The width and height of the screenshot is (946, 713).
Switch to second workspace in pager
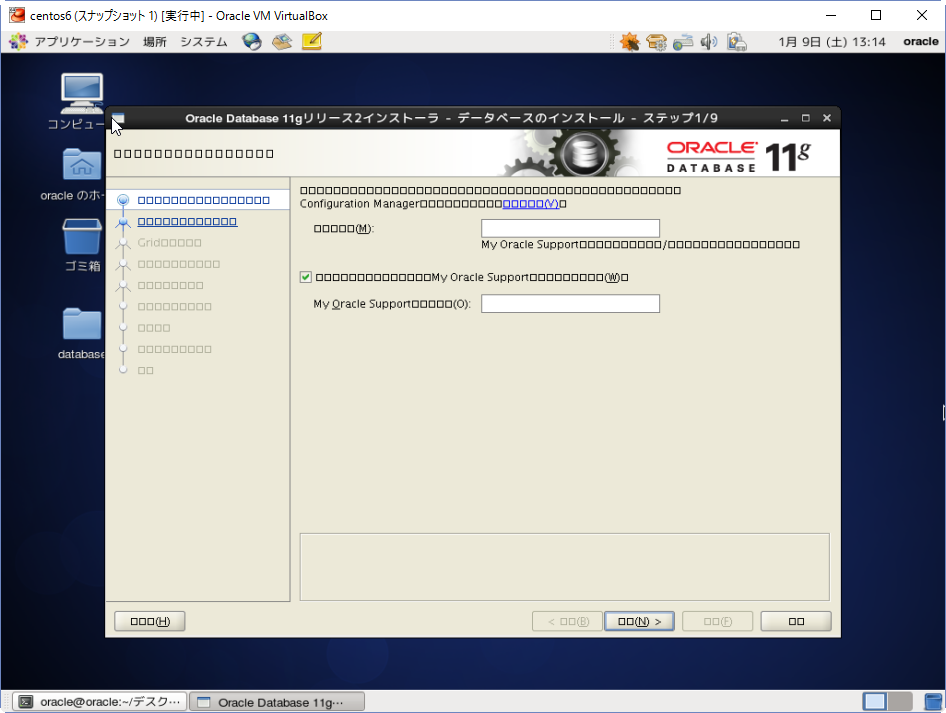tap(900, 702)
